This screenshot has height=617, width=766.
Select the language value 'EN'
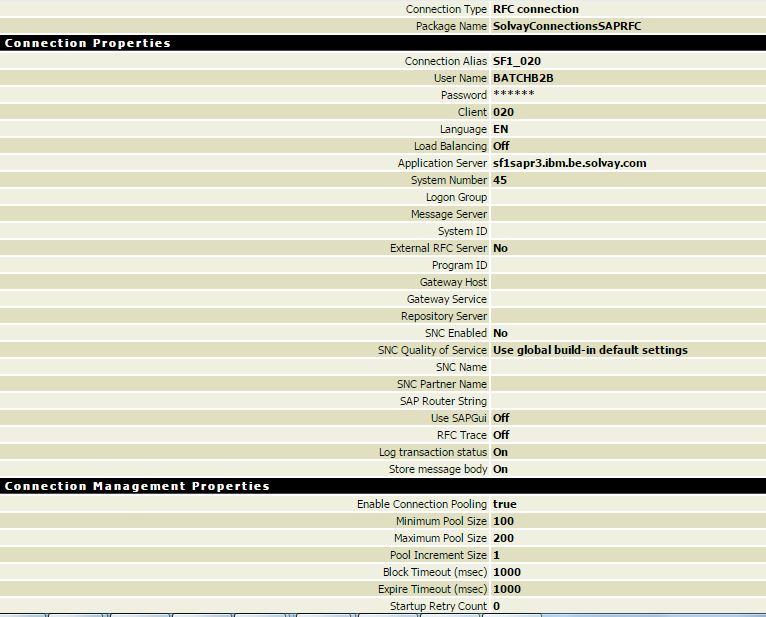(501, 129)
